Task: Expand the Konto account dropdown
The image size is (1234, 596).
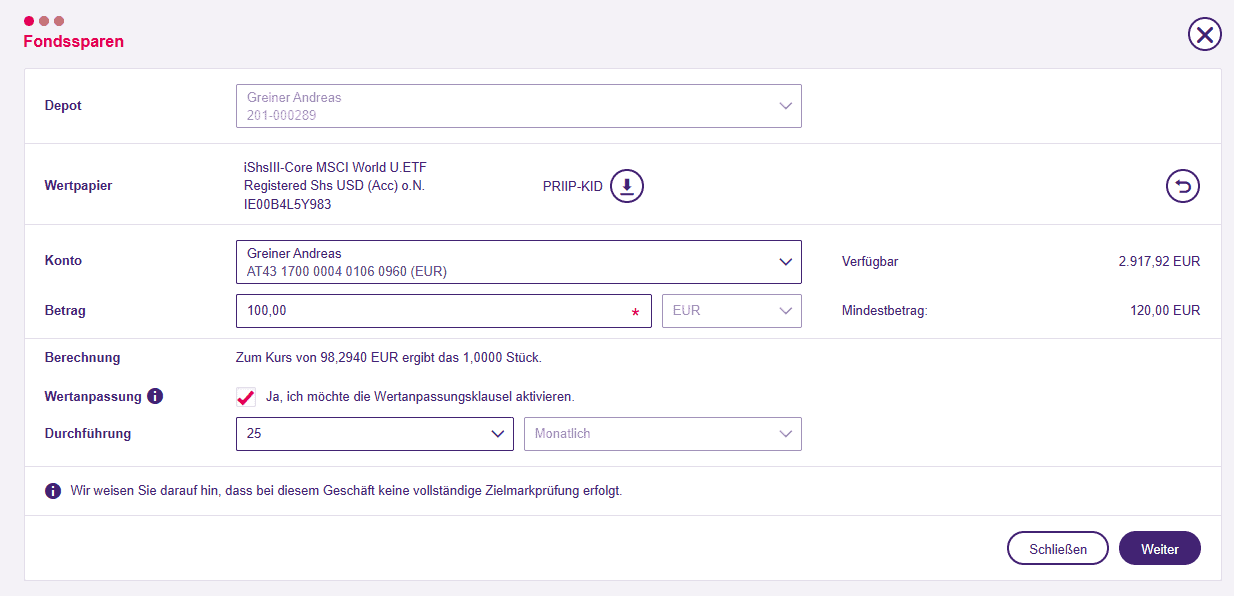Action: [519, 262]
